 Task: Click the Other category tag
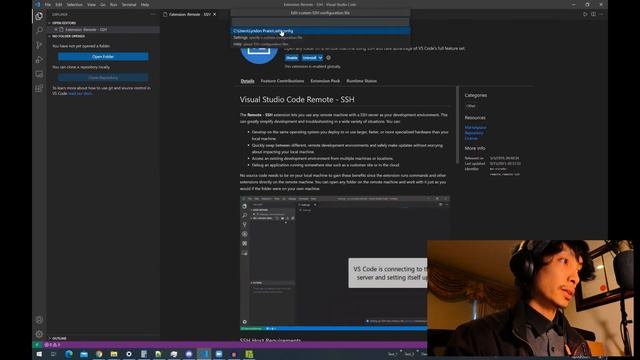click(471, 106)
